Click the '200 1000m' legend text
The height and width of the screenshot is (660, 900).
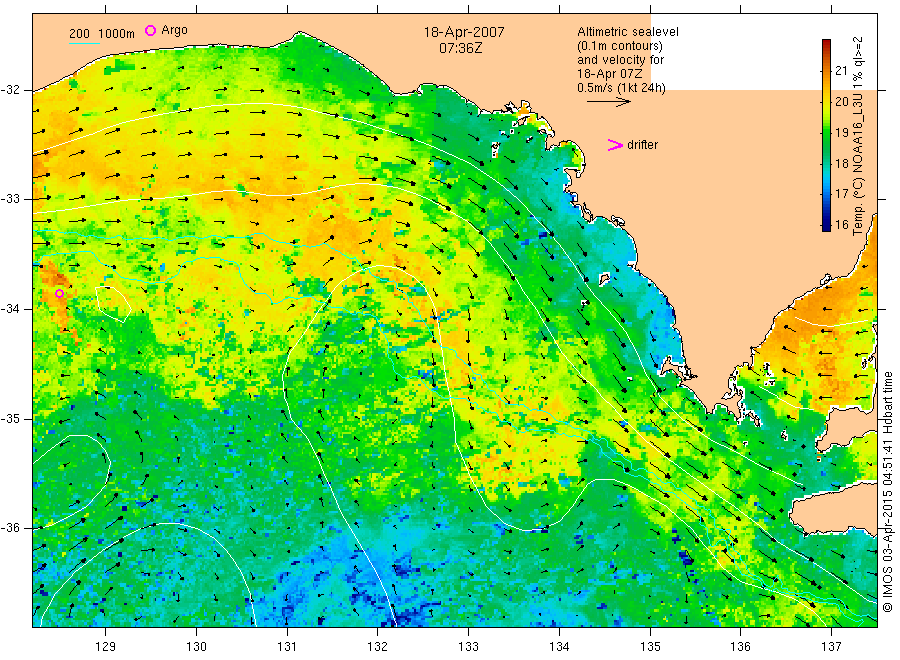(102, 34)
